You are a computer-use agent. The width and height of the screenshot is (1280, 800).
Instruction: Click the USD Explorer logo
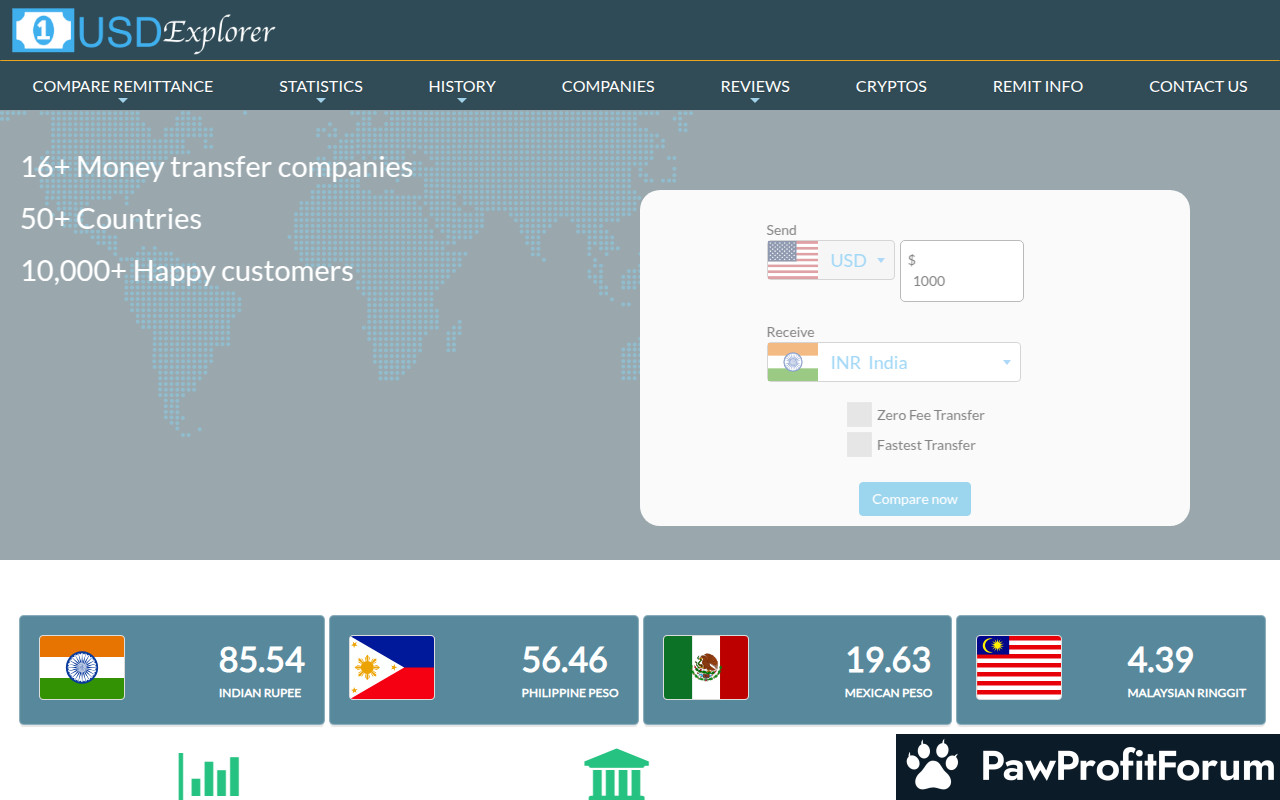point(143,31)
